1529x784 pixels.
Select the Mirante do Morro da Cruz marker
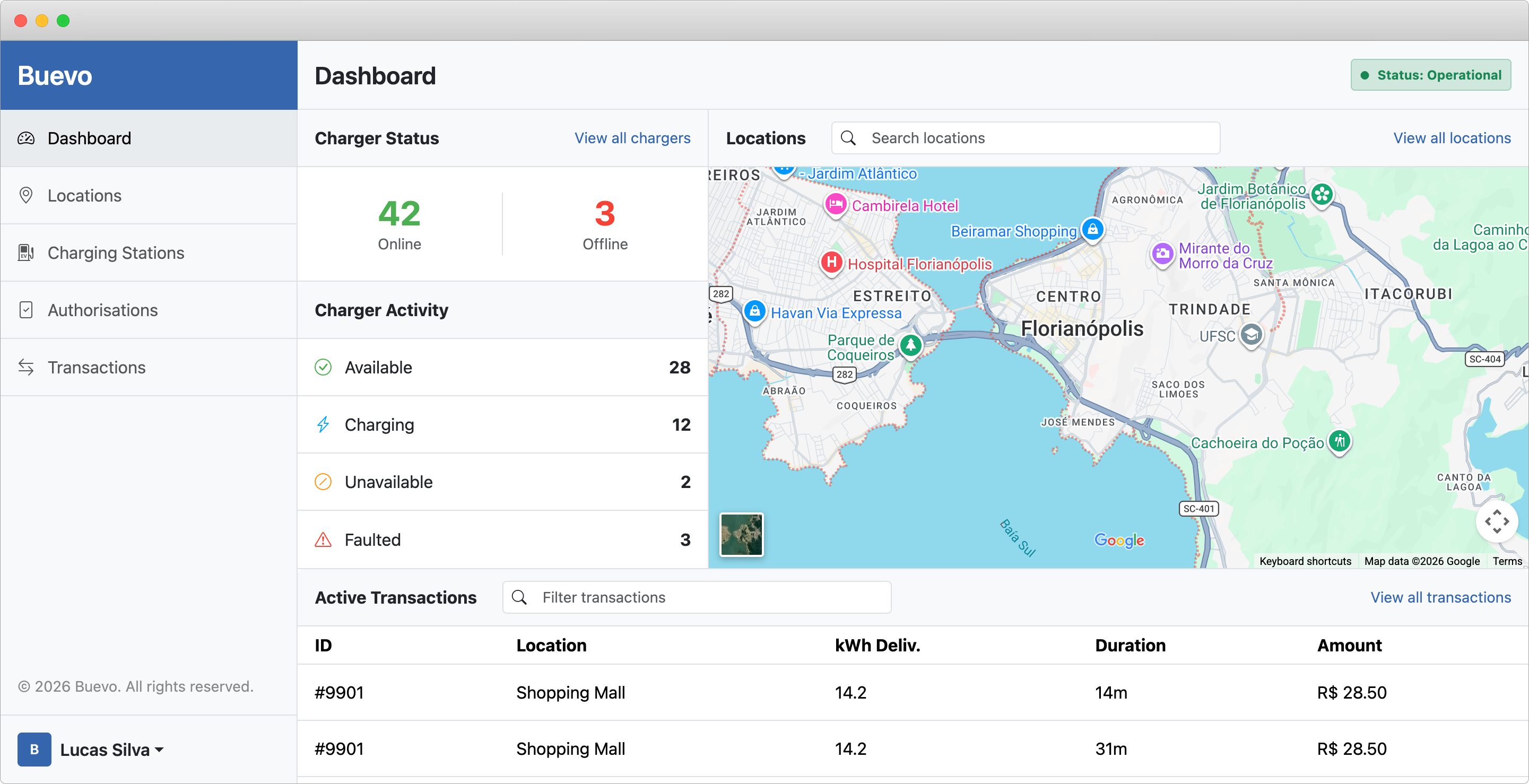1162,254
